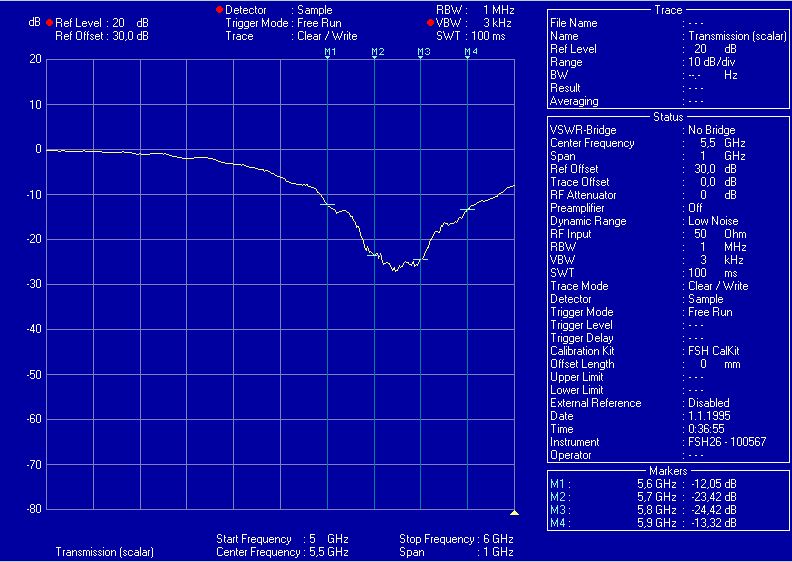Click the M1 marker at trace top
792x562 pixels.
(329, 52)
